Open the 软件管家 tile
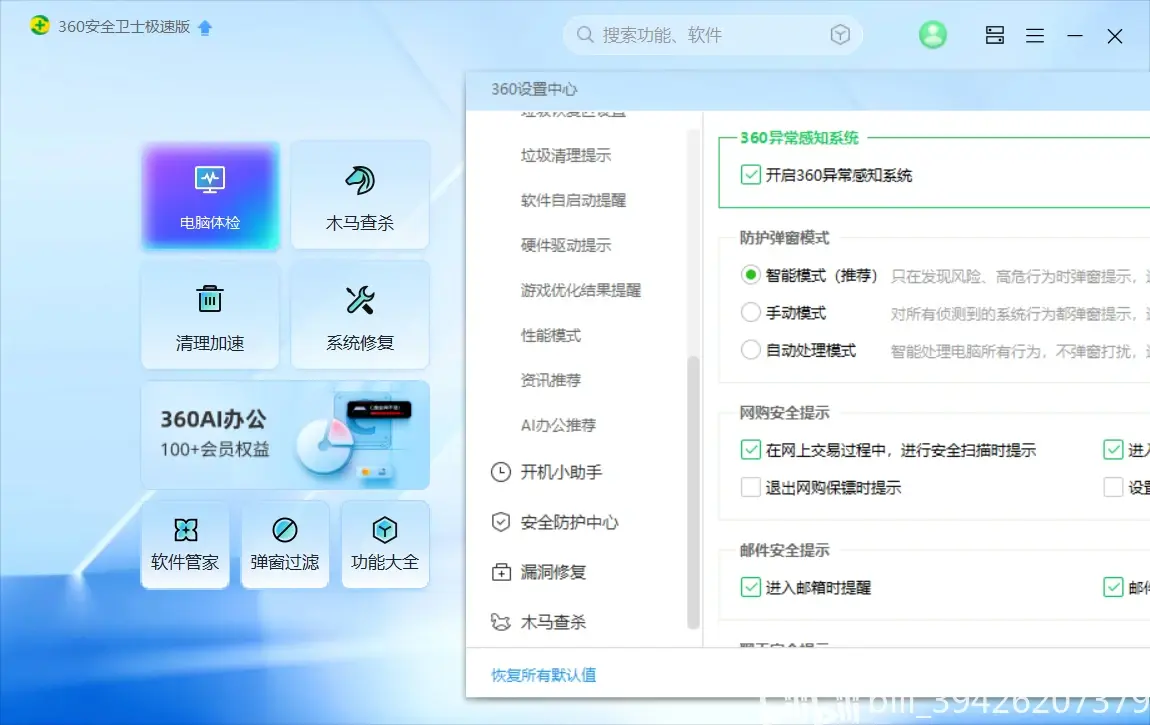1150x725 pixels. coord(185,545)
